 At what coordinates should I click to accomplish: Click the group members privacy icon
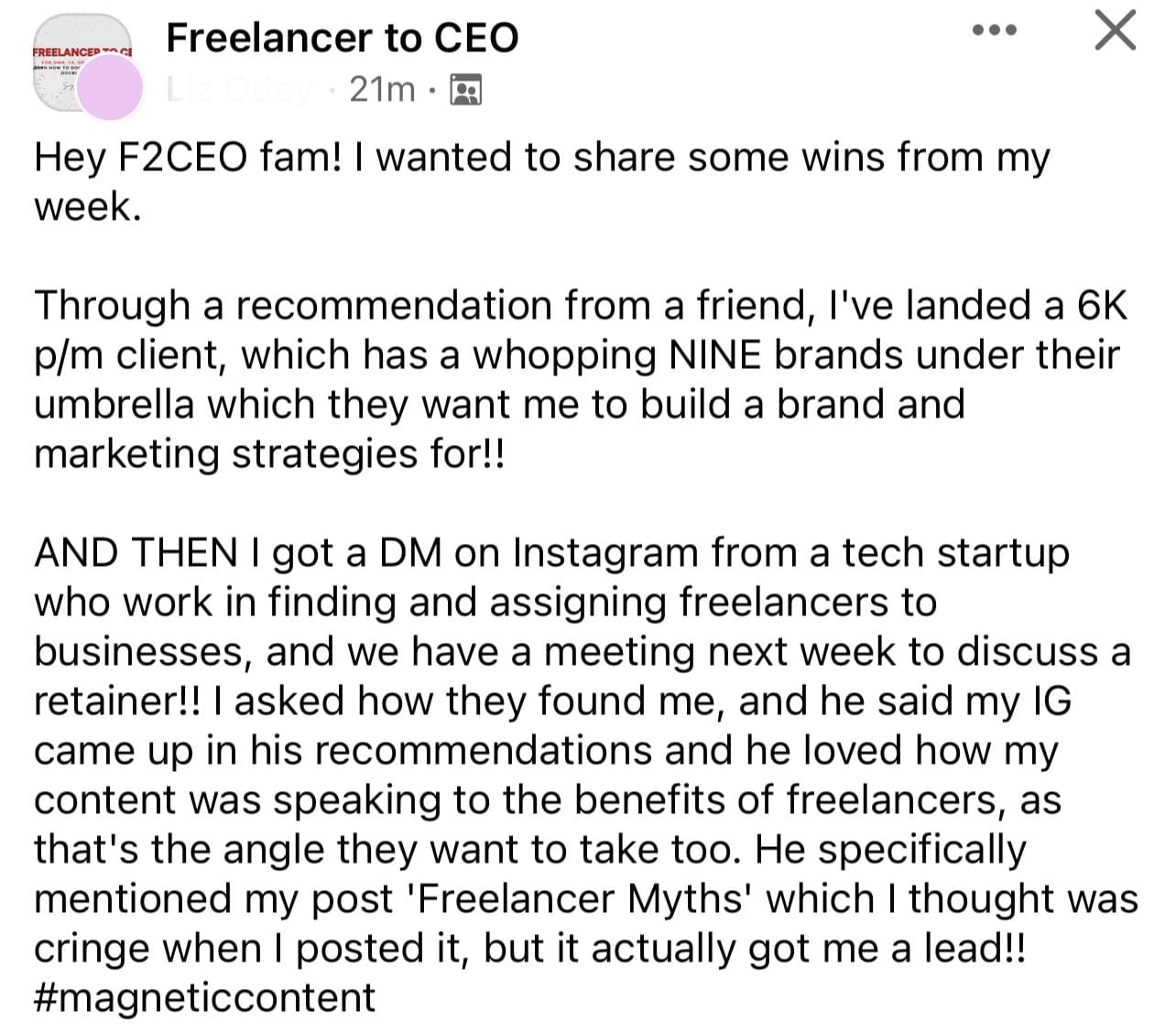pos(467,90)
